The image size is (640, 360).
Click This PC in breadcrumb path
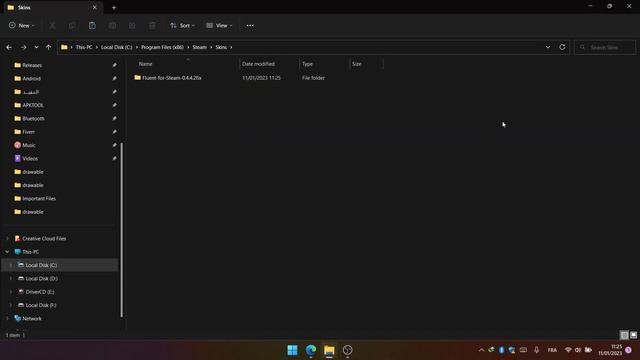(x=84, y=47)
